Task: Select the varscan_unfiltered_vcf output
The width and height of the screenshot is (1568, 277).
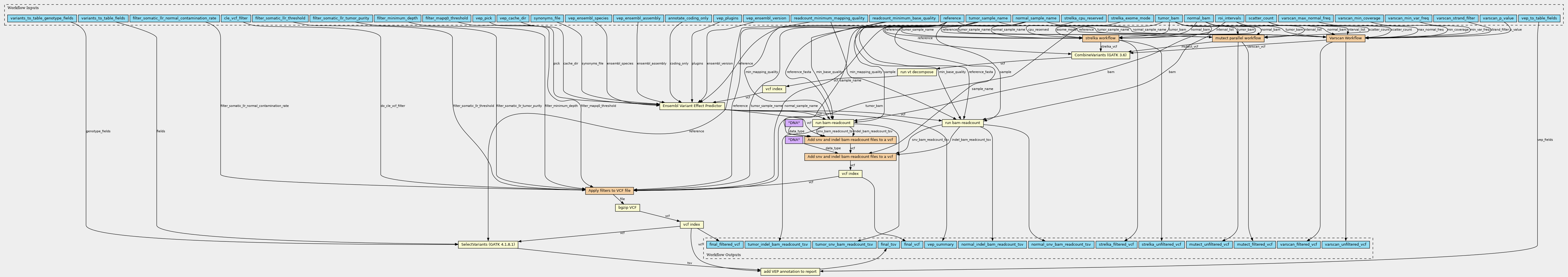Action: coord(1345,245)
